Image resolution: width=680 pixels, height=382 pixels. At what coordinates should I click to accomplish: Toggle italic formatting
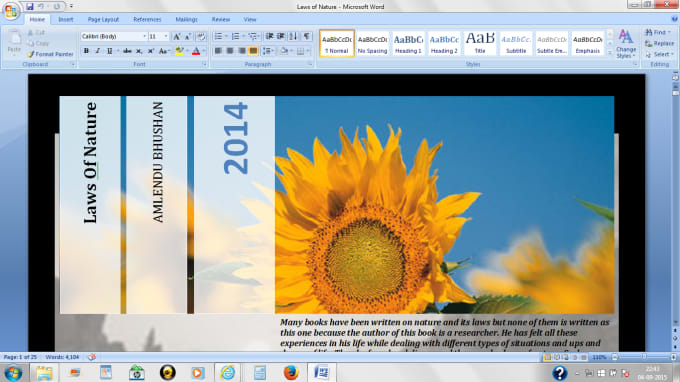(x=98, y=51)
